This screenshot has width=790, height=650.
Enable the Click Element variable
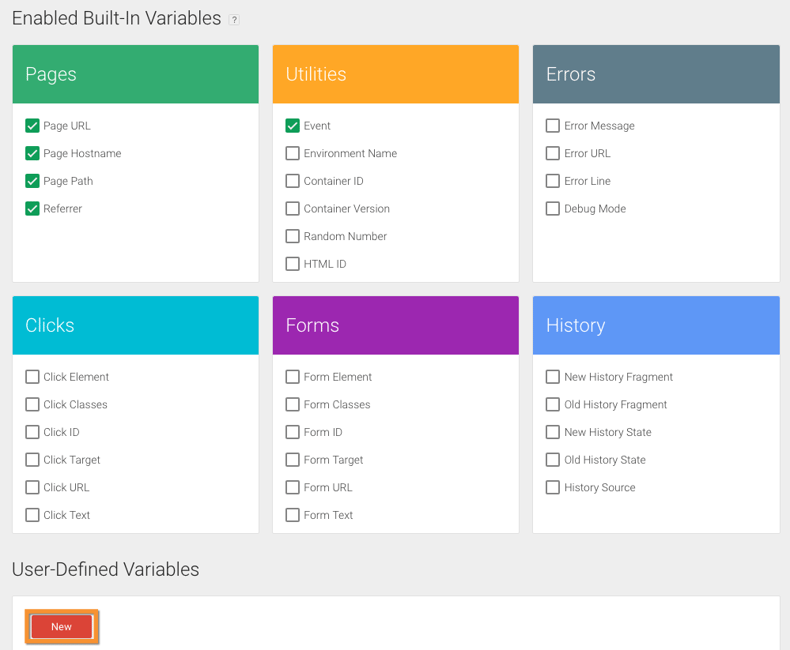click(32, 377)
